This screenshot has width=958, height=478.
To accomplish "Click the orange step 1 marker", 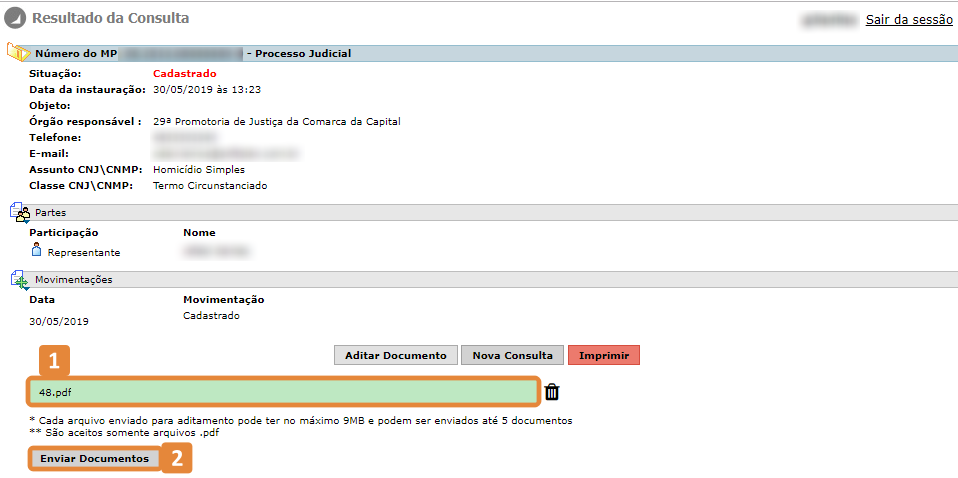I will (54, 361).
